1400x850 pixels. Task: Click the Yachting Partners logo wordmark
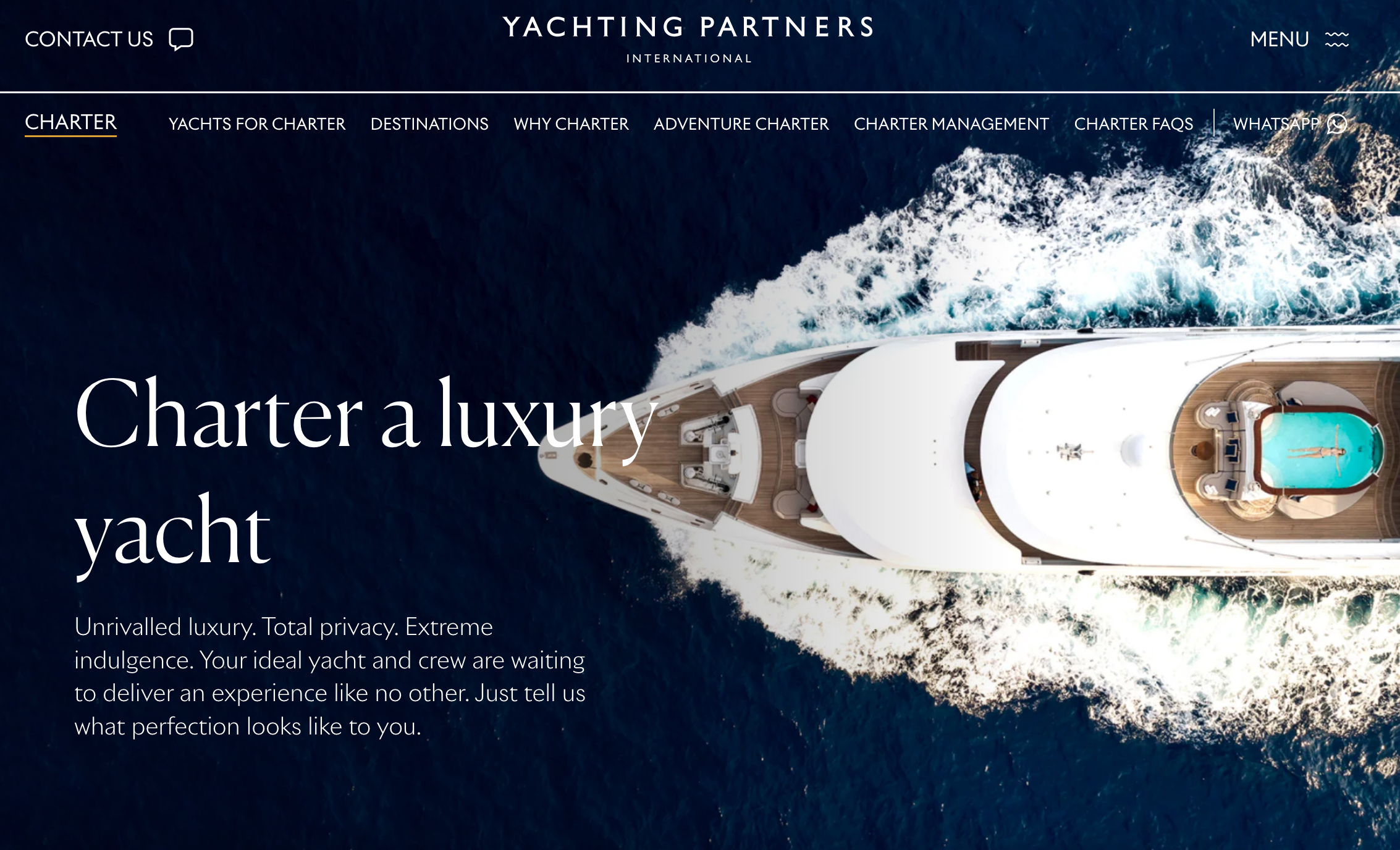[688, 28]
